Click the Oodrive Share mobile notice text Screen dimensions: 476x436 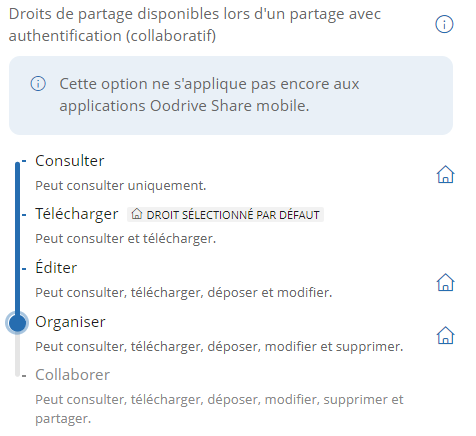pyautogui.click(x=209, y=95)
